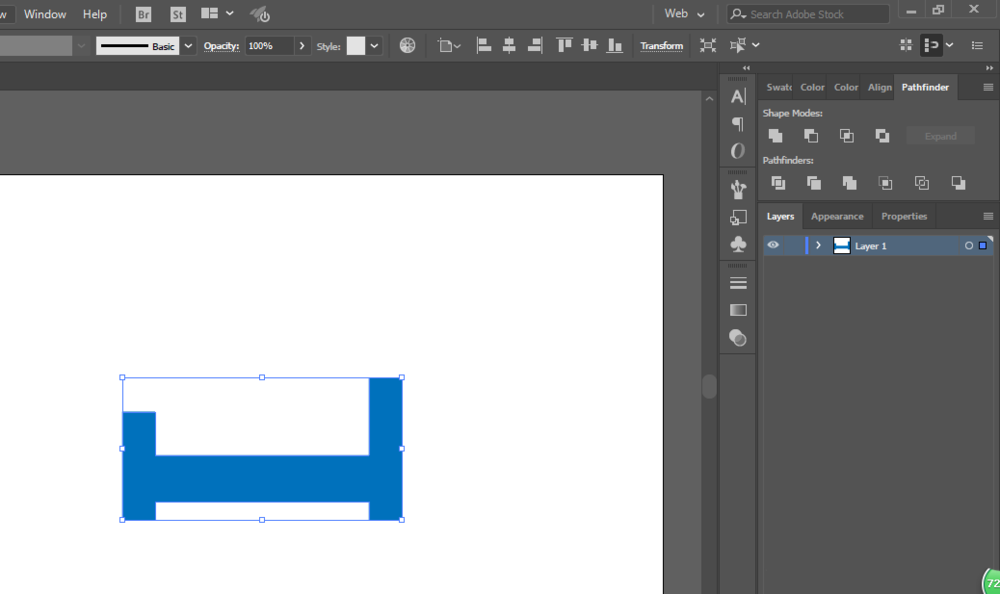Viewport: 1000px width, 594px height.
Task: Open the Brushes panel icon
Action: click(x=738, y=189)
